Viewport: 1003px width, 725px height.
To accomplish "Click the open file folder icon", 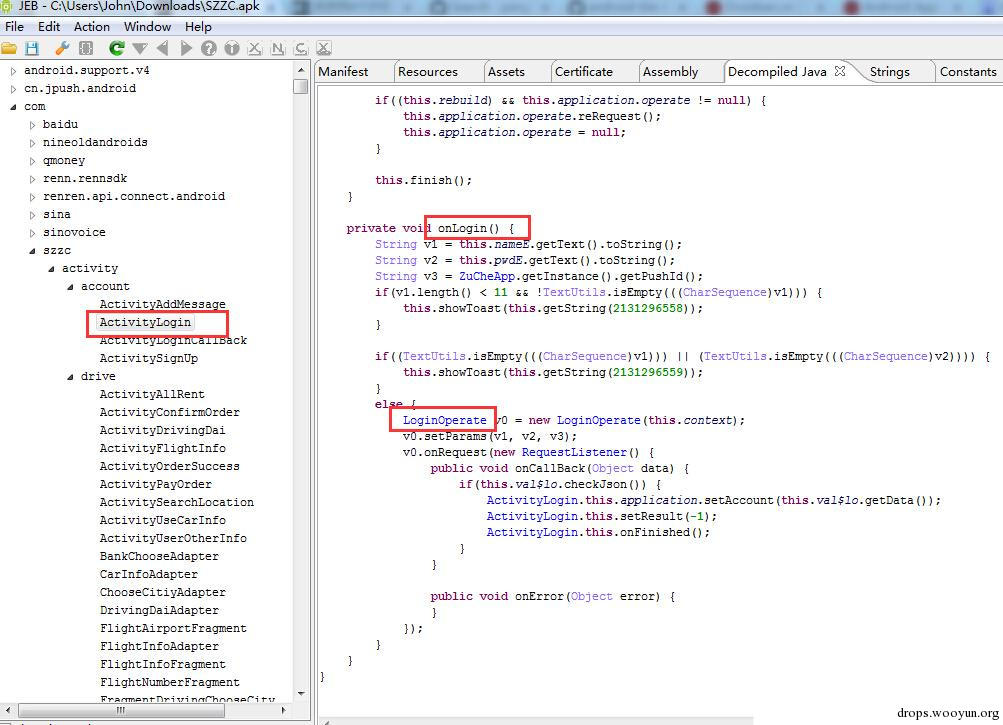I will 9,48.
